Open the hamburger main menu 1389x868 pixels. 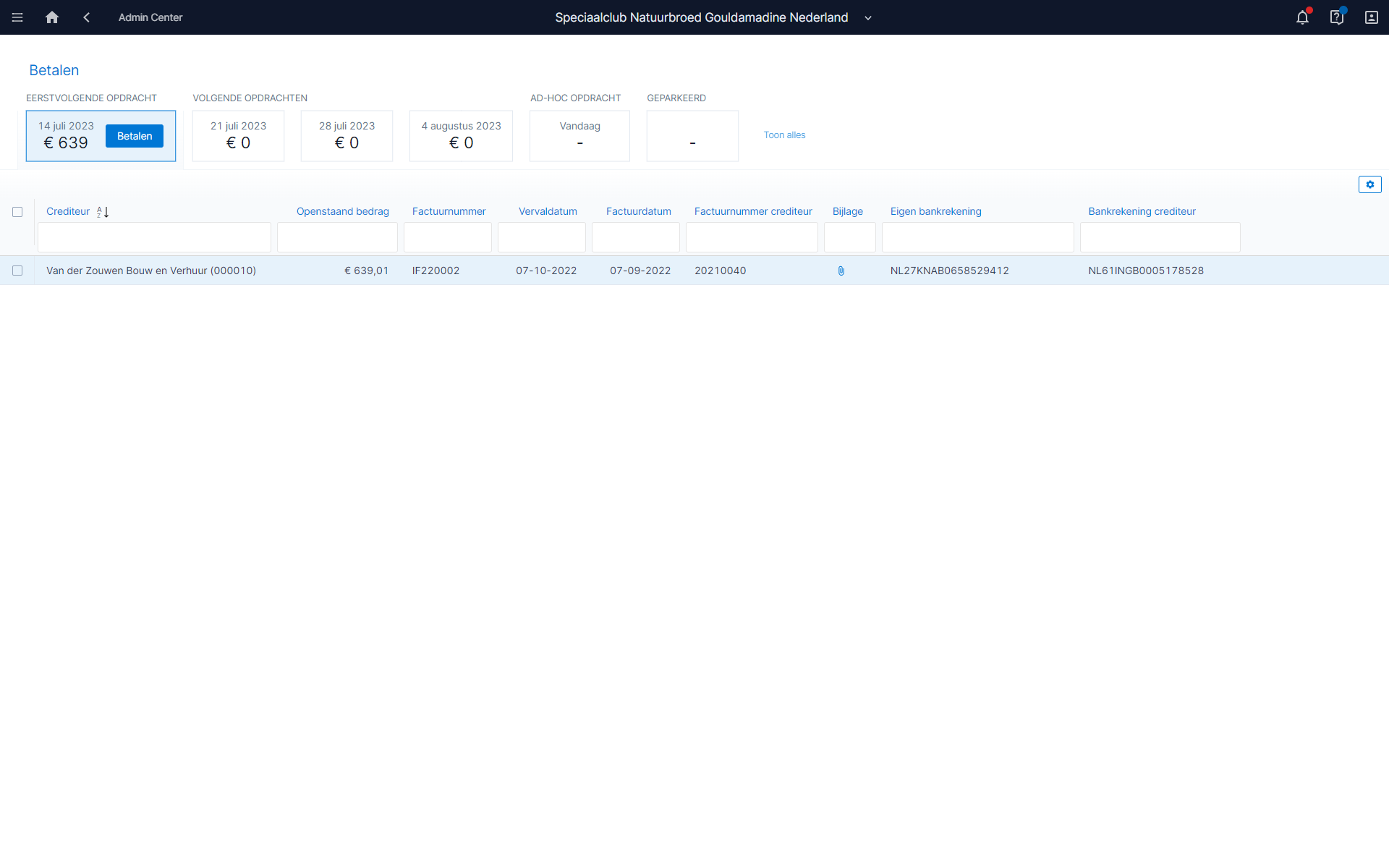point(17,17)
